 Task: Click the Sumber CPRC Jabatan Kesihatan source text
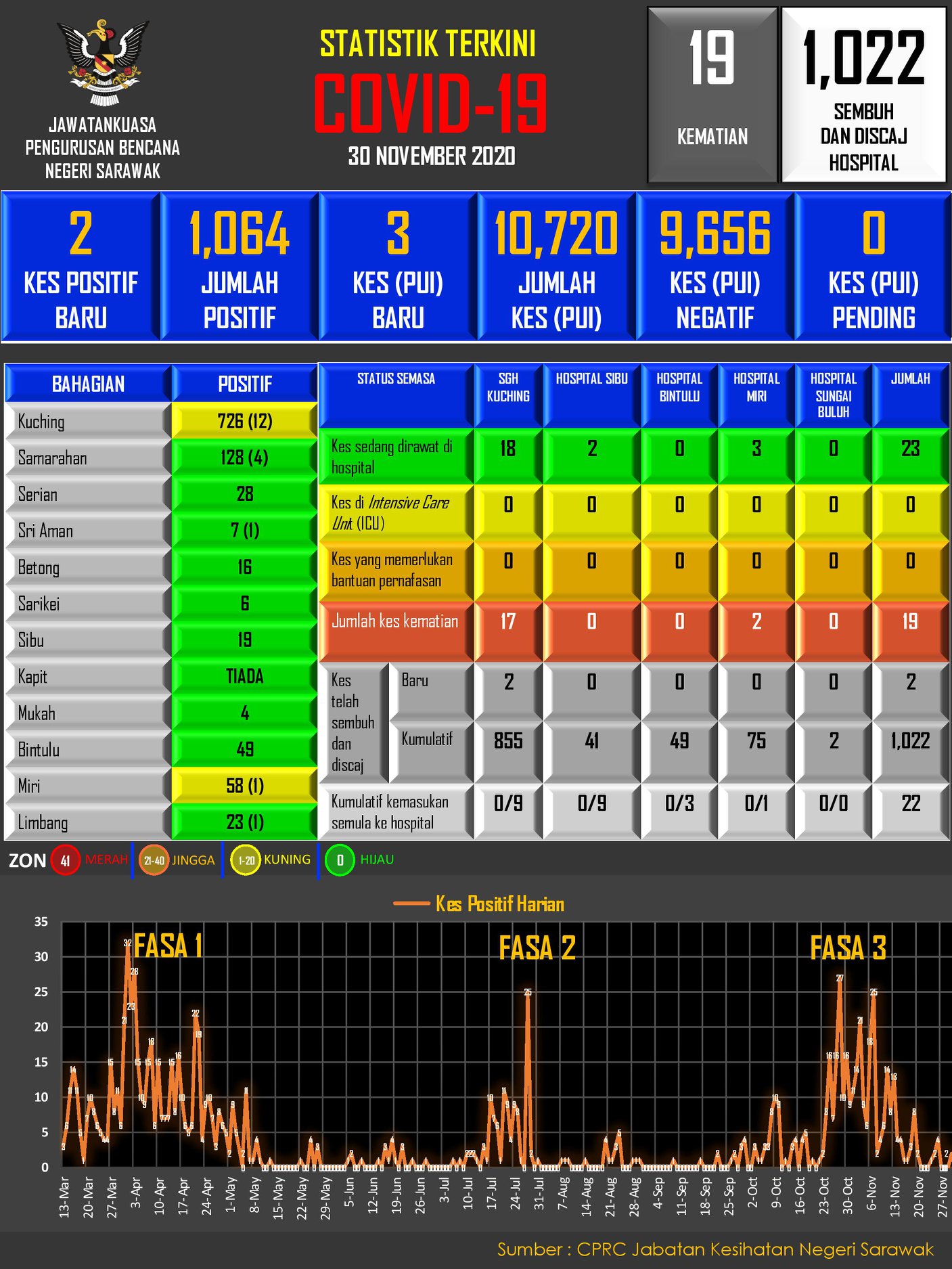[715, 1249]
